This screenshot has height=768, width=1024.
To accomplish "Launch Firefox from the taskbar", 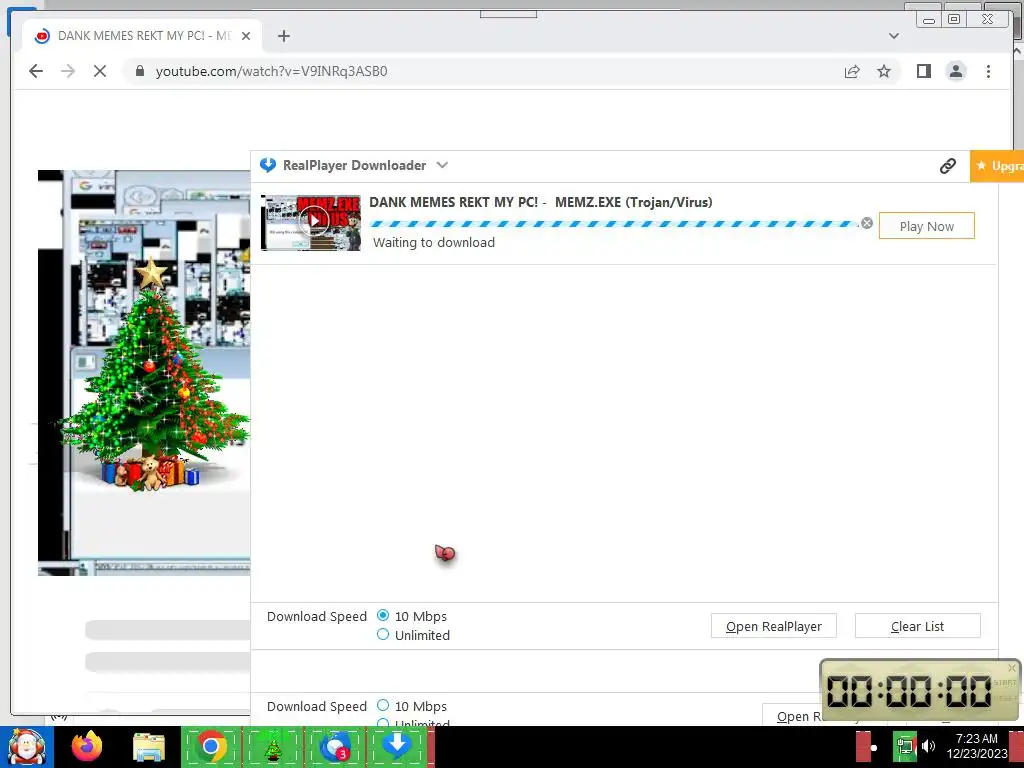I will tap(87, 746).
